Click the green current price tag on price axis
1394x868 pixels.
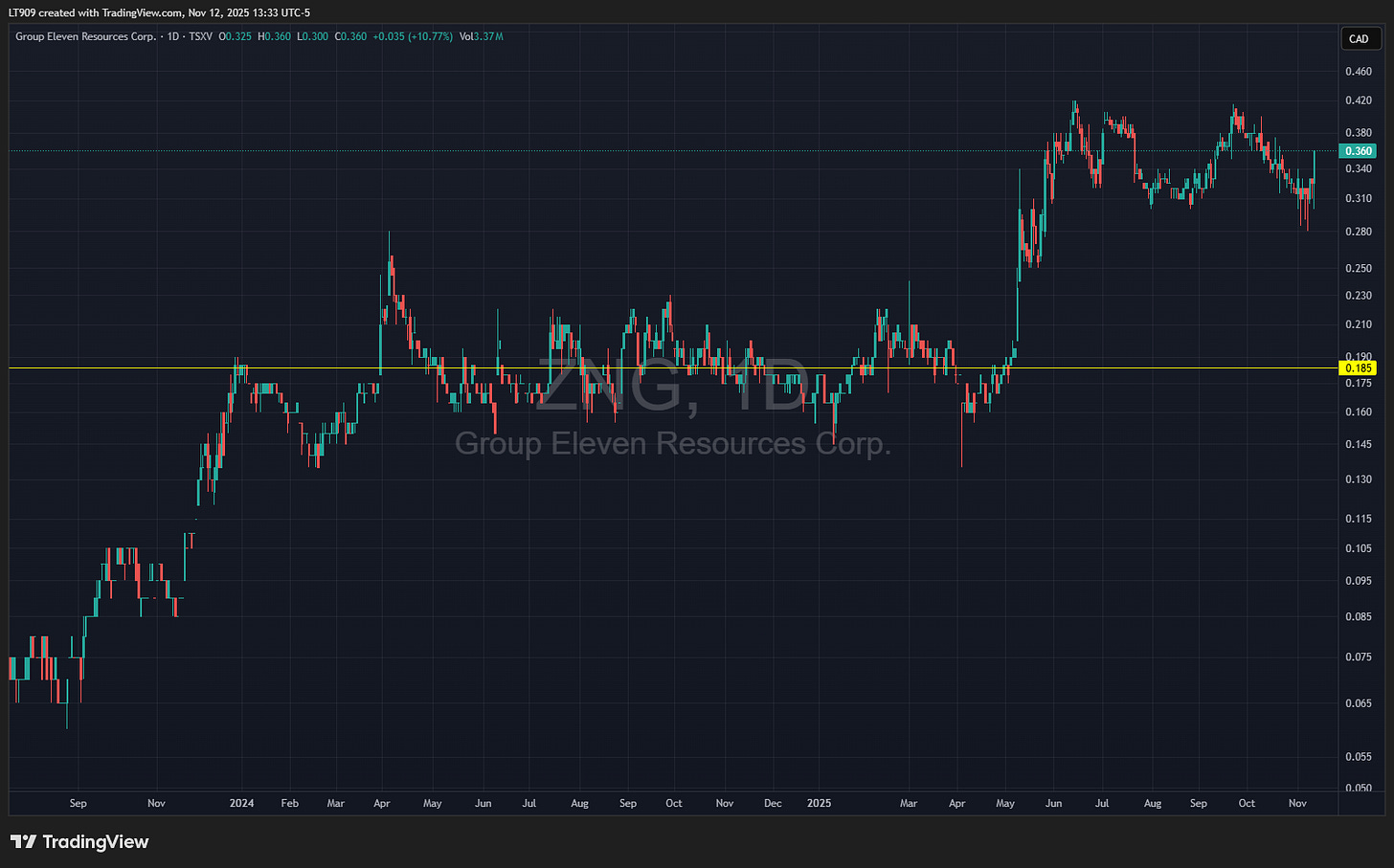1360,151
